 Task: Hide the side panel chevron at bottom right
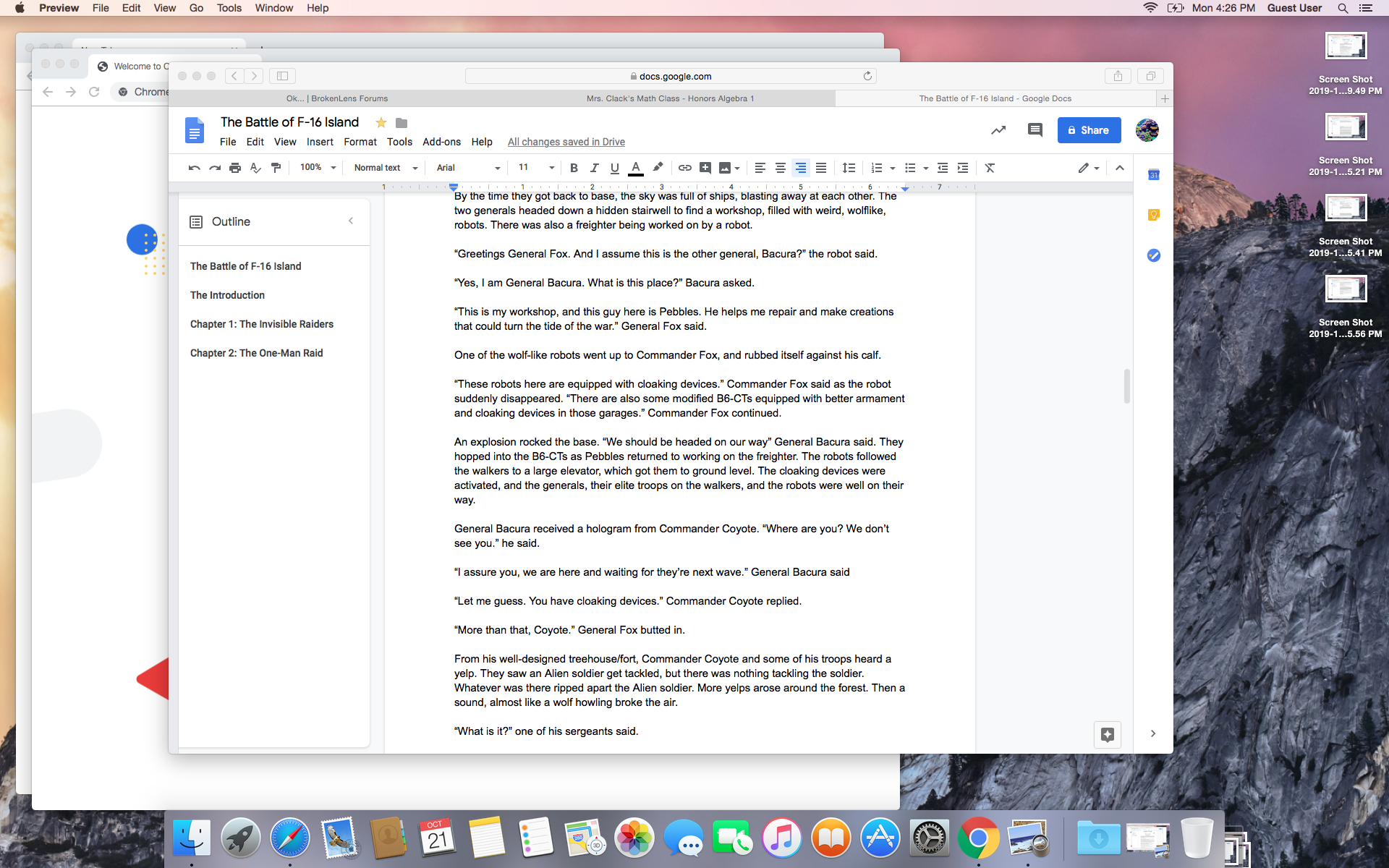click(x=1153, y=733)
